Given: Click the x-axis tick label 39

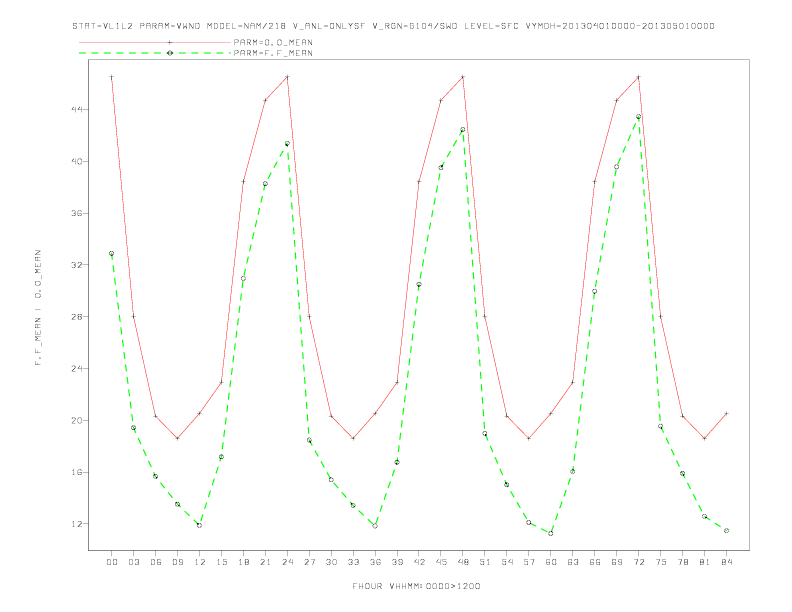Looking at the screenshot, I should 398,562.
